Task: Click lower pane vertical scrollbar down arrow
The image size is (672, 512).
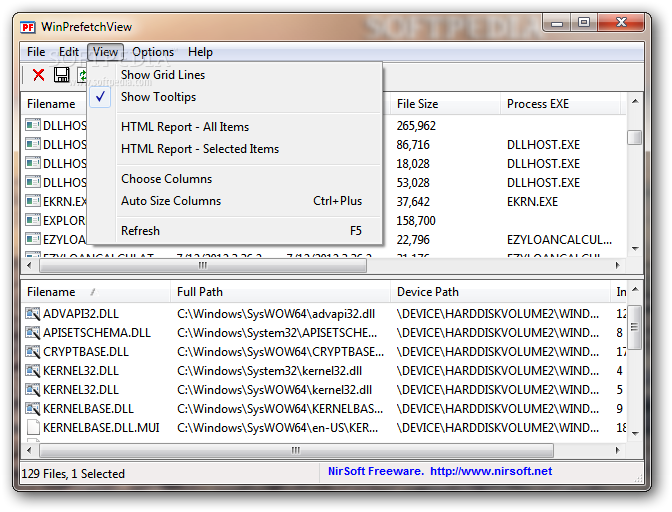Action: point(635,434)
